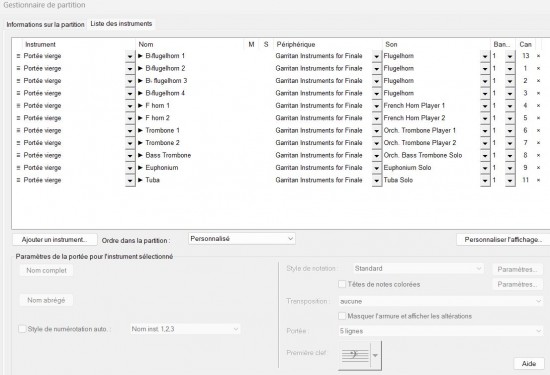This screenshot has height=375, width=550.
Task: Open Nom inst. 1,2,3 numbering style dropdown
Action: click(x=185, y=329)
